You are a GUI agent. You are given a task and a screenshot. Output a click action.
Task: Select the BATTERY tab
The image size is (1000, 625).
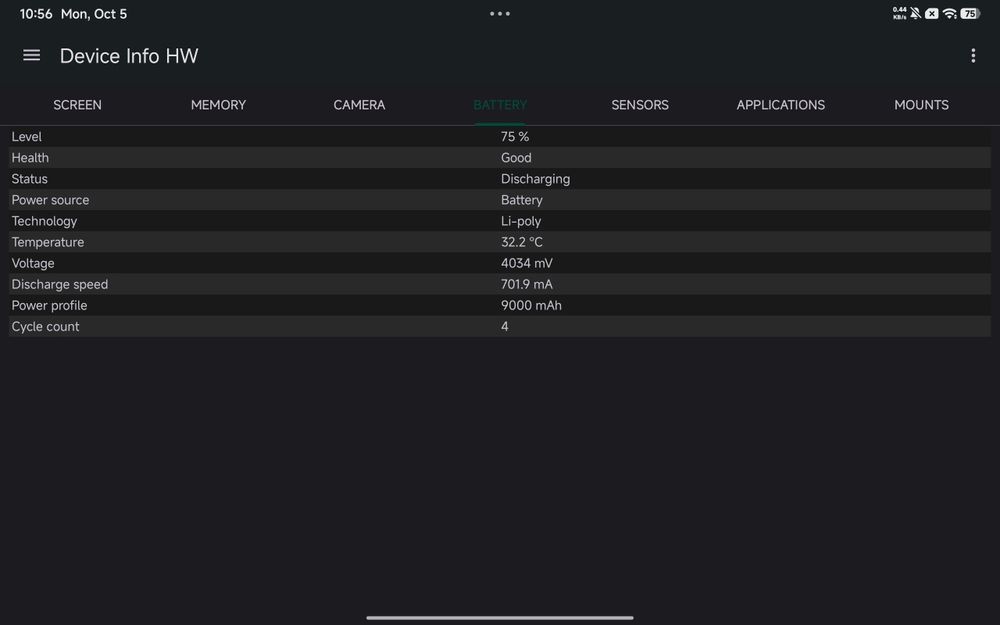point(500,105)
